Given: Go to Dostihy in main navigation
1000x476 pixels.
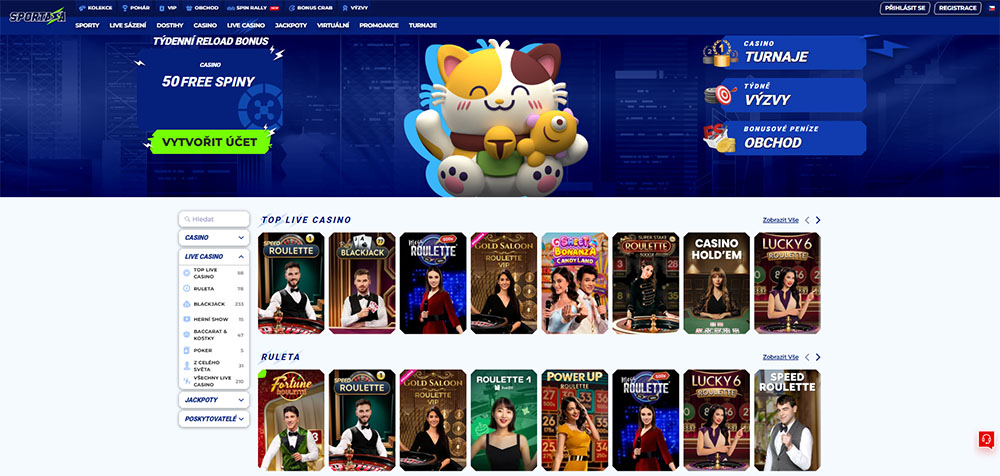Looking at the screenshot, I should (x=170, y=26).
